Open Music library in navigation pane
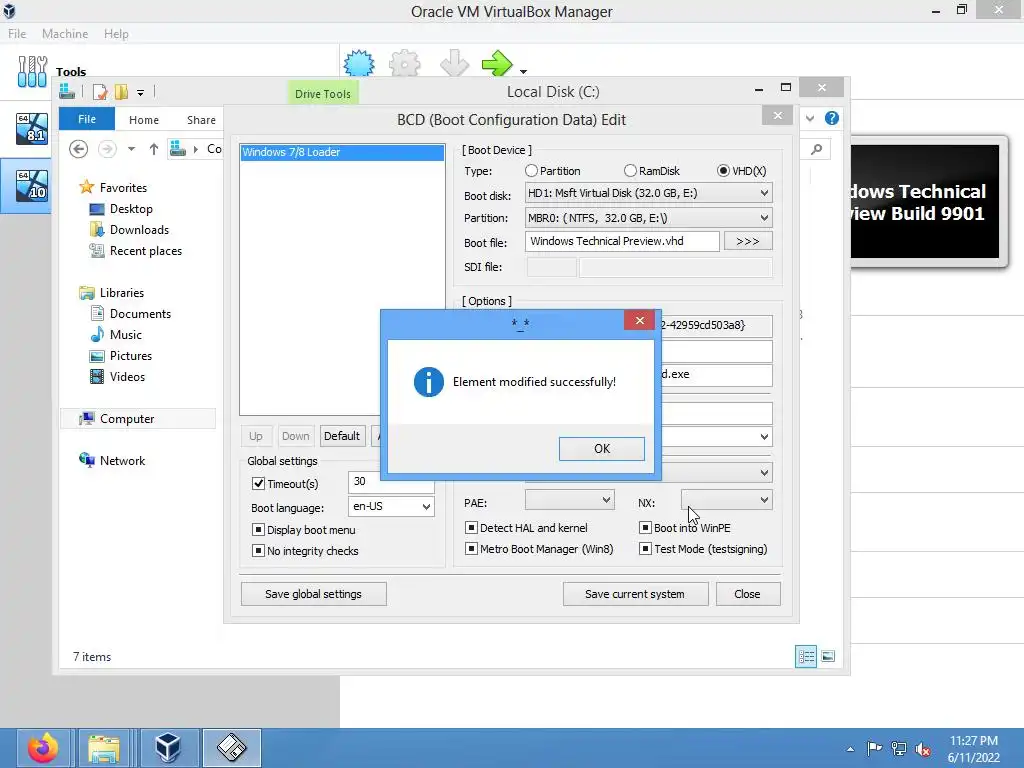 pyautogui.click(x=125, y=334)
